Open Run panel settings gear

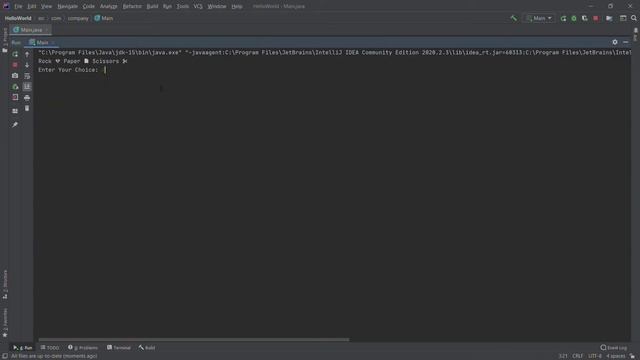click(615, 42)
